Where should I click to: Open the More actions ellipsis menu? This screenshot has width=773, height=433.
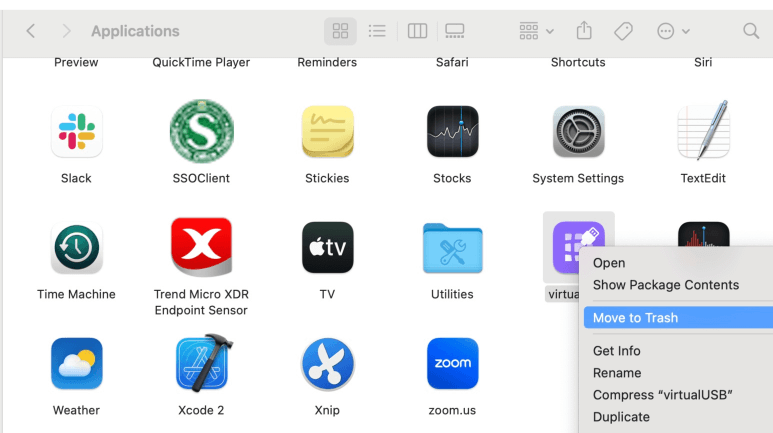coord(673,31)
